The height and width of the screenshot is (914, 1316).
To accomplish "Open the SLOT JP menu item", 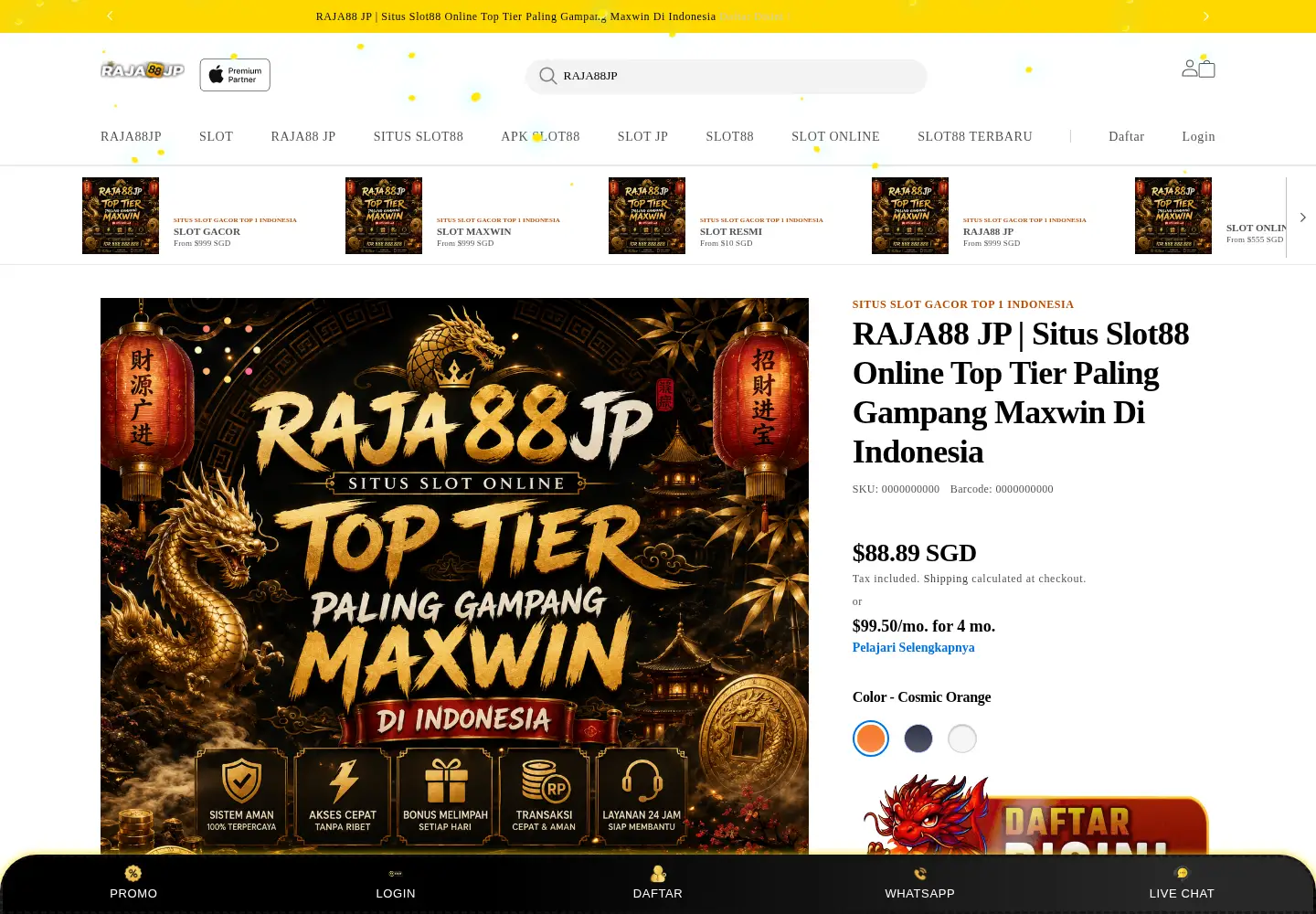I will tap(642, 136).
